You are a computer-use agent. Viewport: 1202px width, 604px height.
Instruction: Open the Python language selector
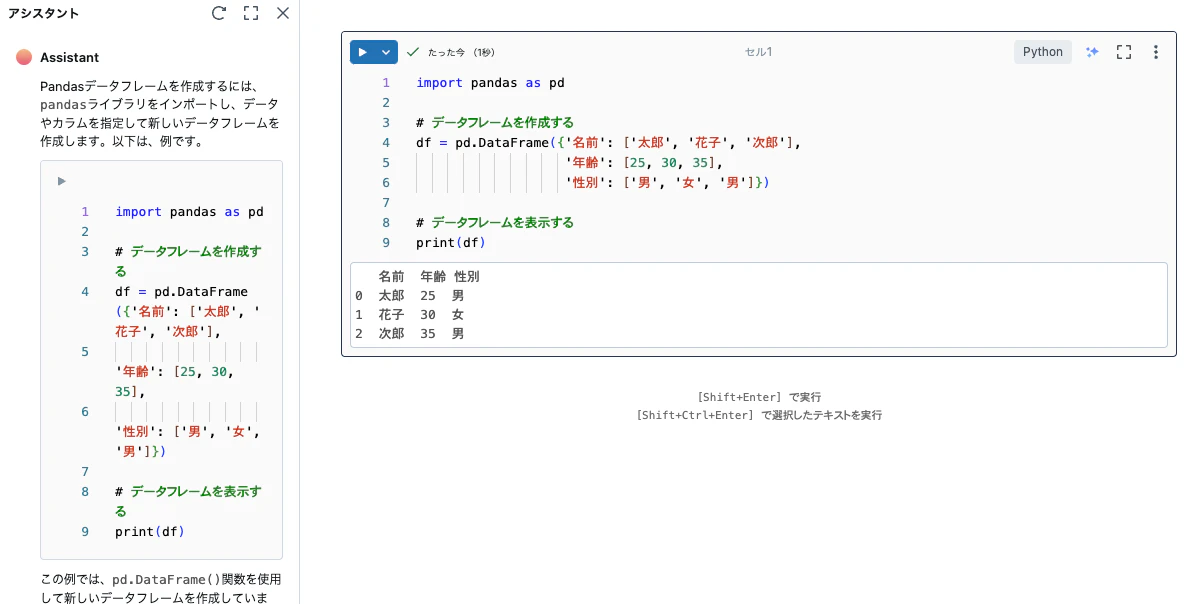click(x=1043, y=52)
